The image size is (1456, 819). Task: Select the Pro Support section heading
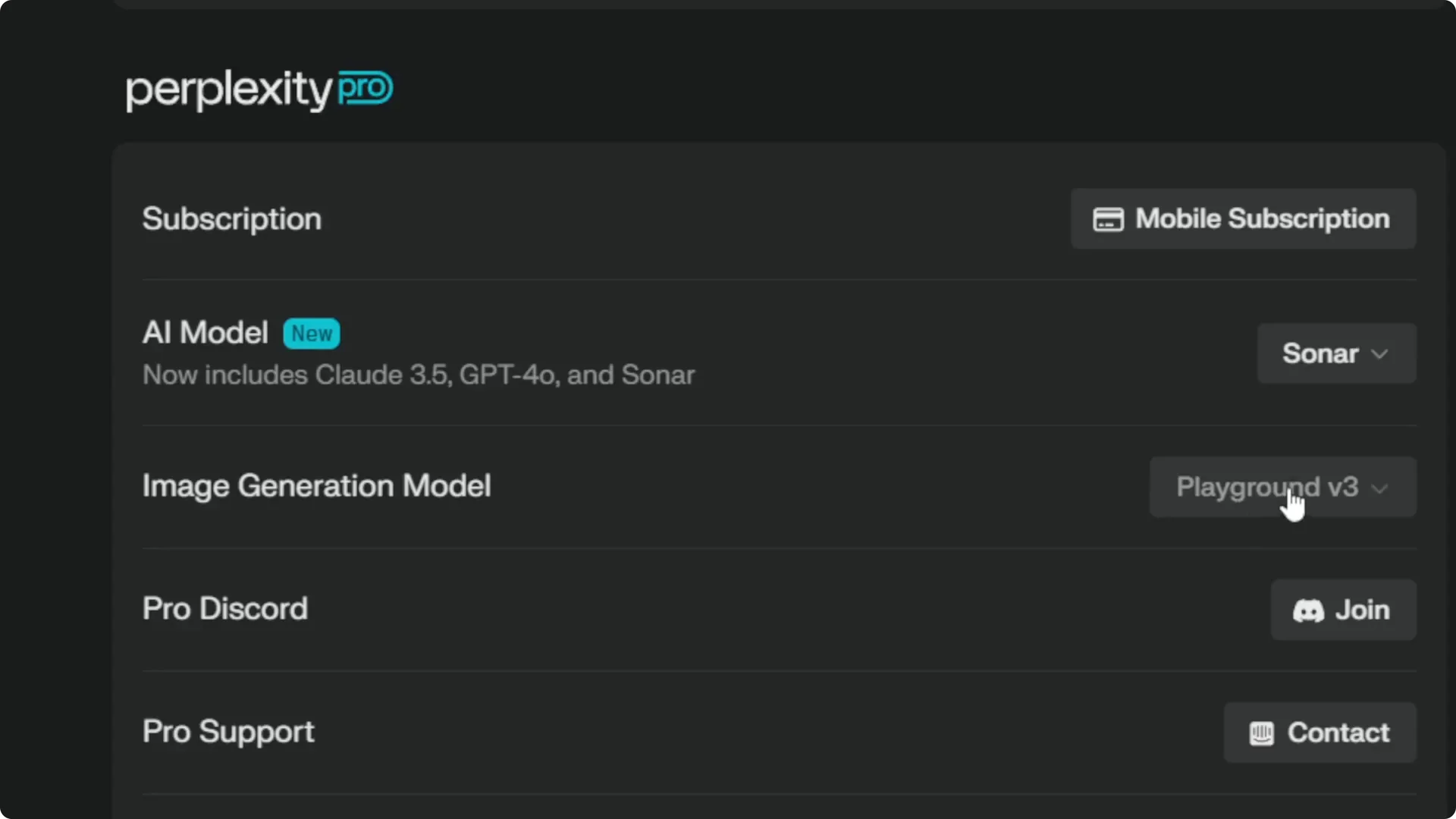[x=228, y=732]
